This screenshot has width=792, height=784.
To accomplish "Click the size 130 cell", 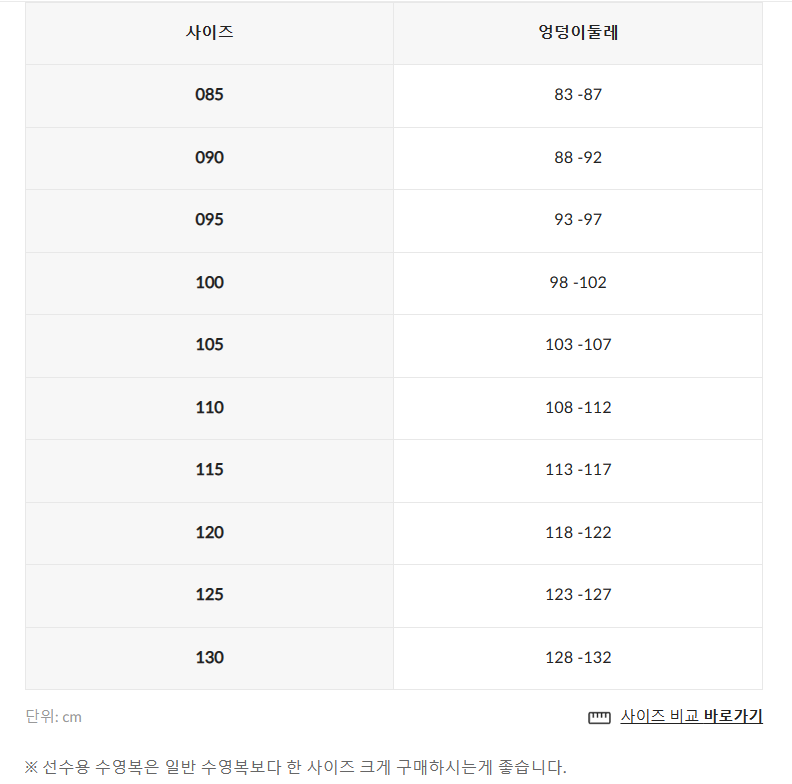I will tap(210, 658).
